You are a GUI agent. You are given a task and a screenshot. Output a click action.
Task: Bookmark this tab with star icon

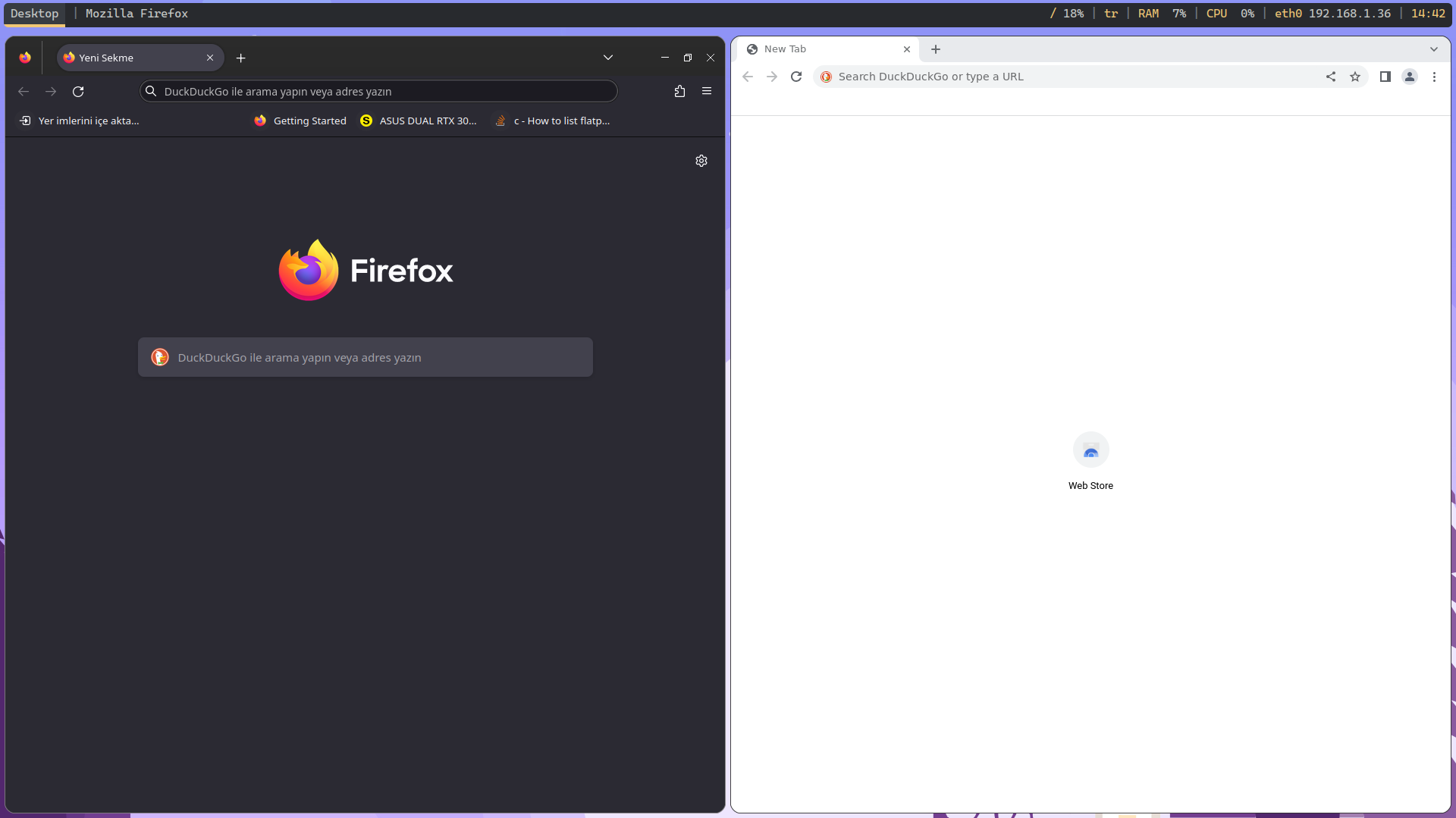[1355, 77]
